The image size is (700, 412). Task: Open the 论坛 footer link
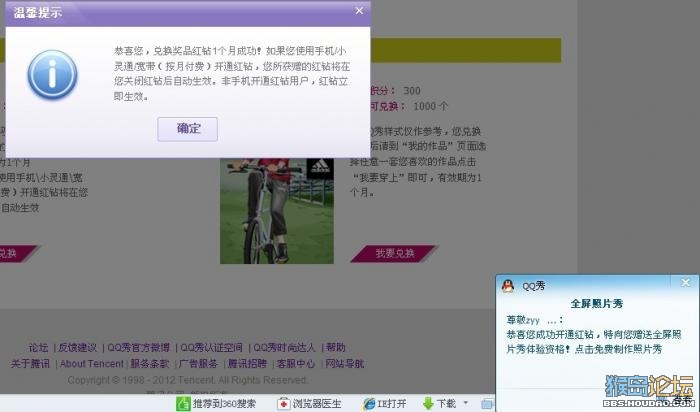coord(38,347)
